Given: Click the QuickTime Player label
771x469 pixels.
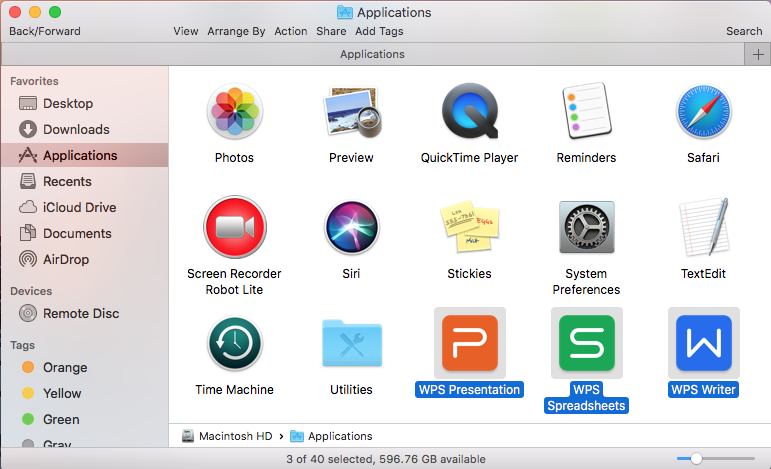Looking at the screenshot, I should (x=470, y=158).
